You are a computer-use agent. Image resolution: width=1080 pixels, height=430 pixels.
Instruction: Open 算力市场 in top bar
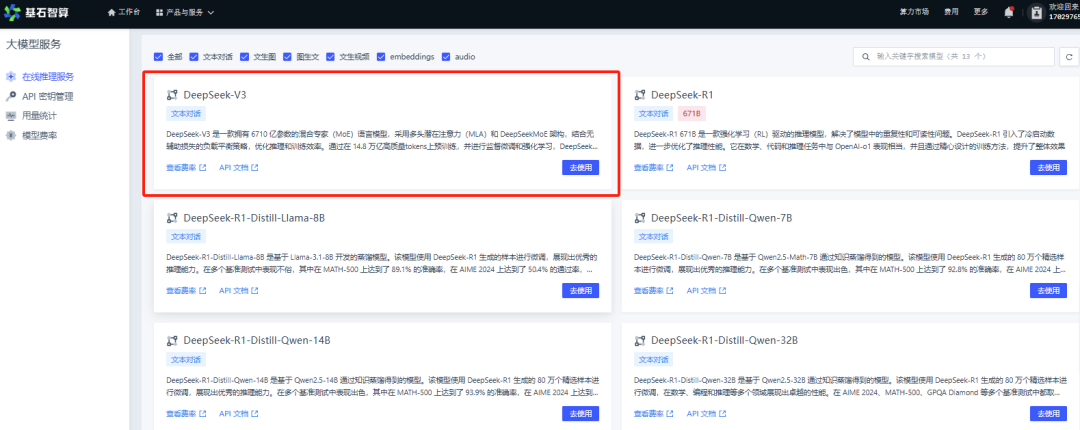[x=914, y=12]
